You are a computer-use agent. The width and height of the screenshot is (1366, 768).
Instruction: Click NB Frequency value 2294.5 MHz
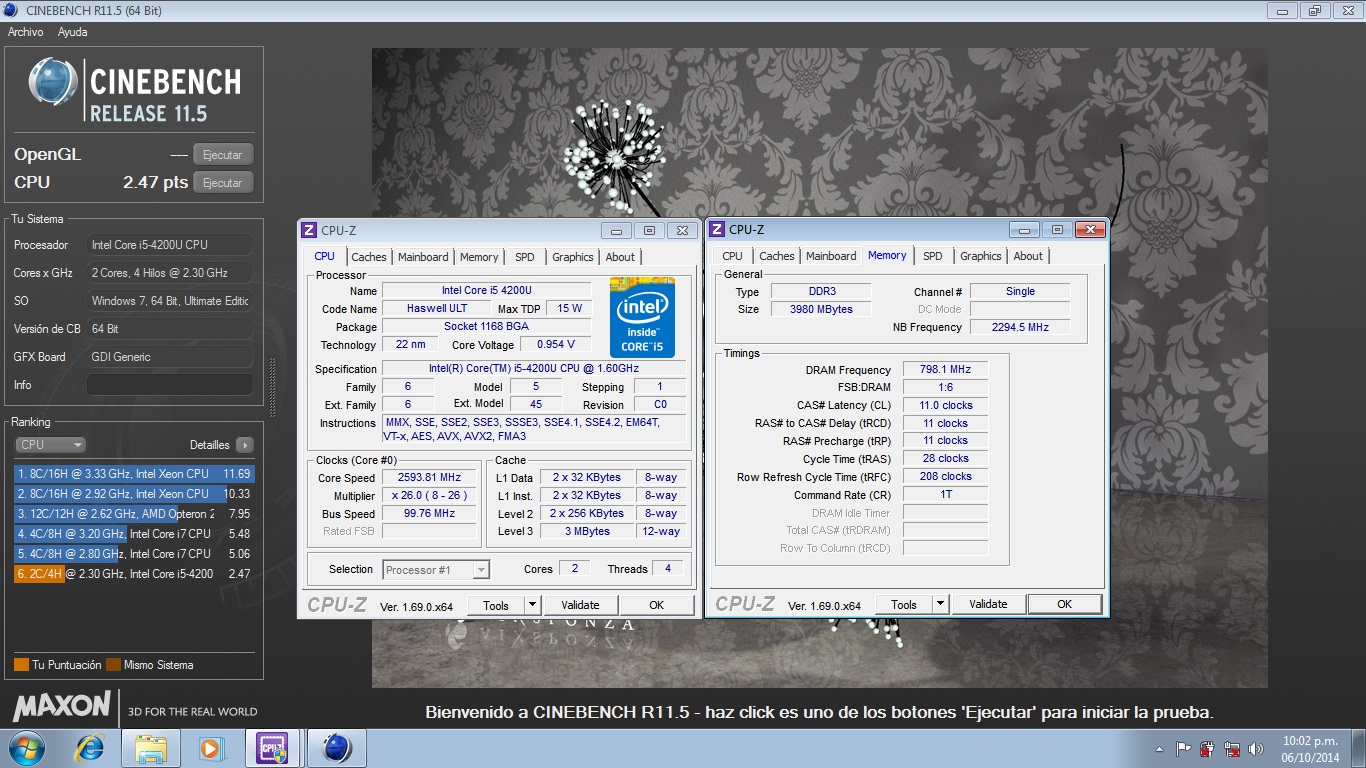[1019, 328]
